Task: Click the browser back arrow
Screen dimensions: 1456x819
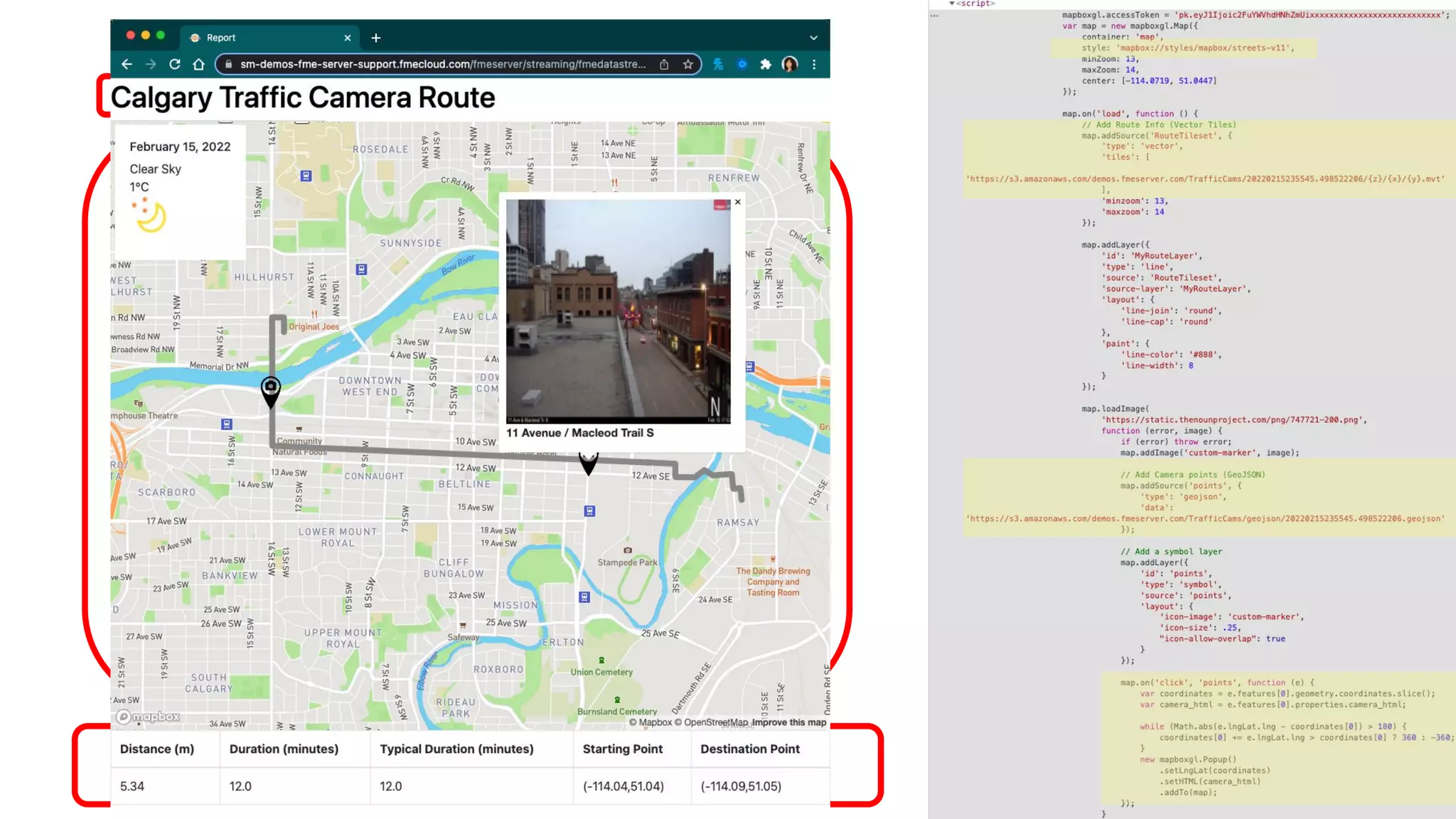Action: point(127,65)
